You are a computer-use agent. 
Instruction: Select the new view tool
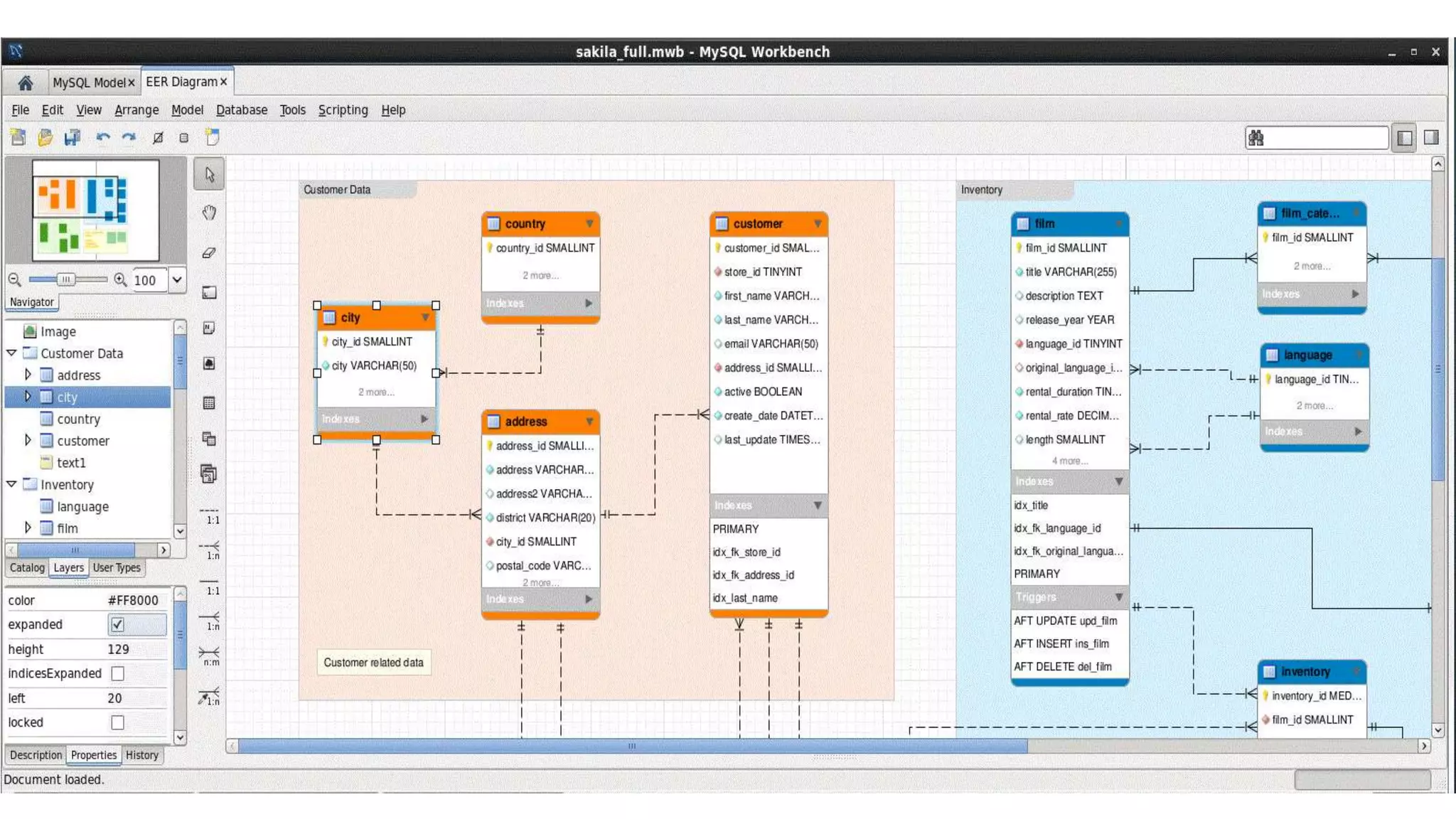coord(209,439)
